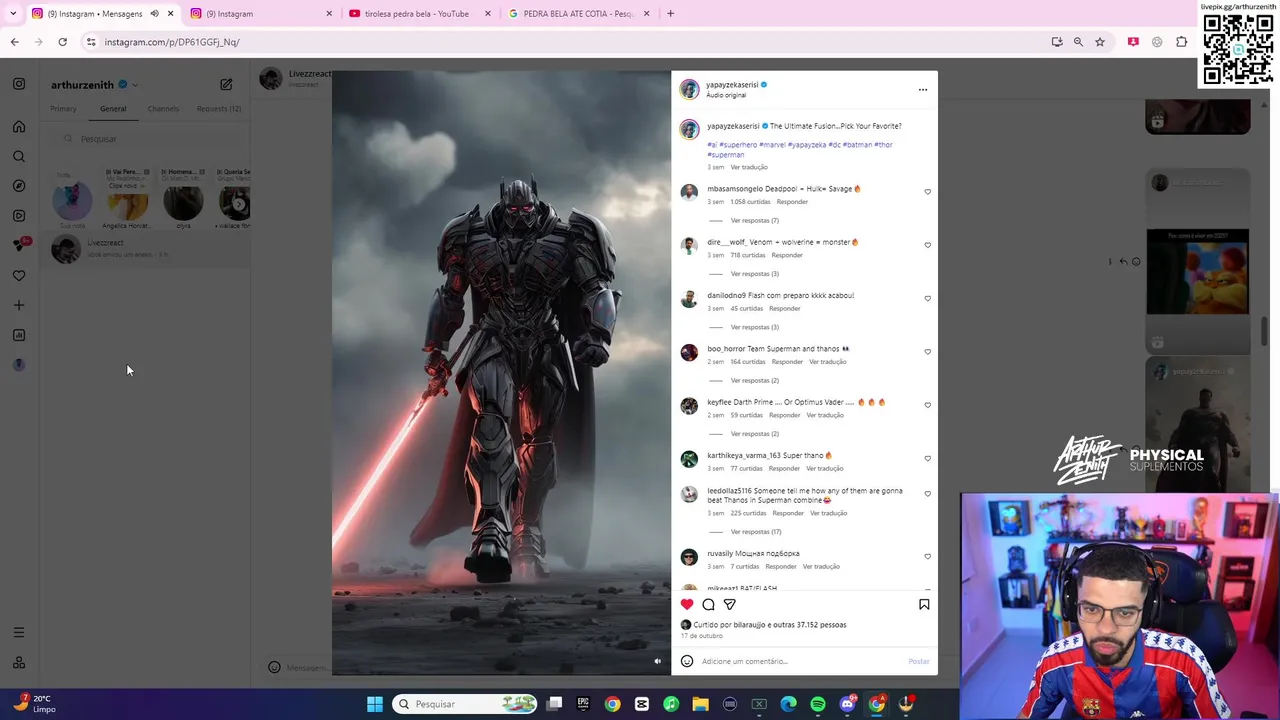
Task: Like danilodno9's comment
Action: coord(927,298)
